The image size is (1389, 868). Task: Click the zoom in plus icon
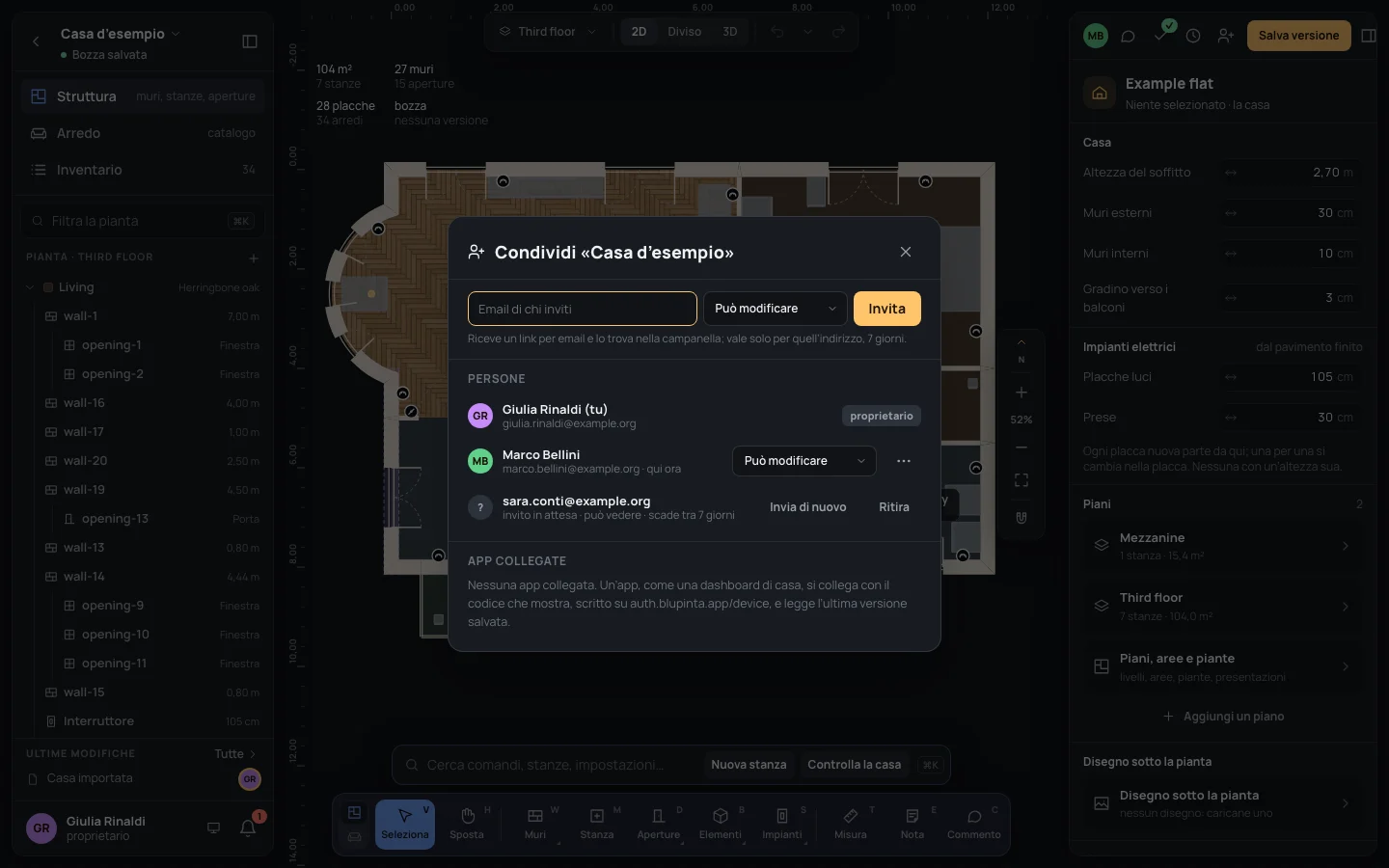pos(1021,393)
